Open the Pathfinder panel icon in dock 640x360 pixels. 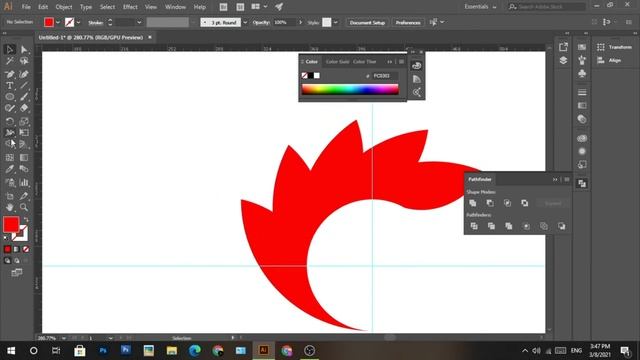pyautogui.click(x=582, y=184)
